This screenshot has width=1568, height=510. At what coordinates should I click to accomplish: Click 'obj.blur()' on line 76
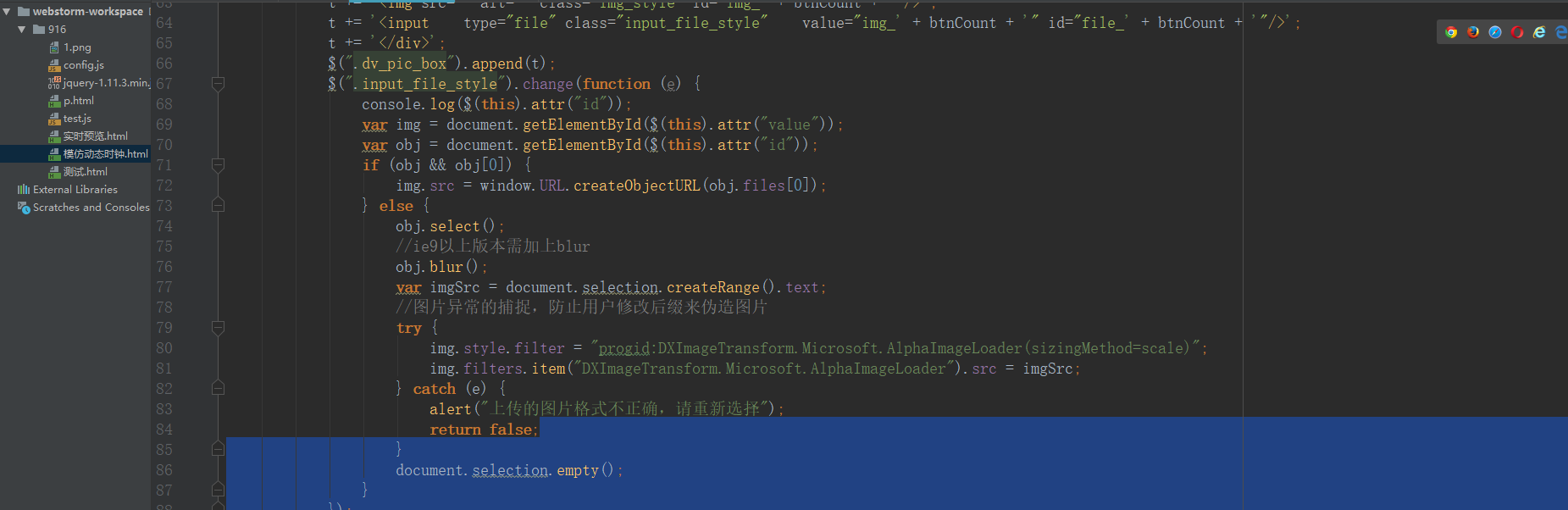click(437, 267)
